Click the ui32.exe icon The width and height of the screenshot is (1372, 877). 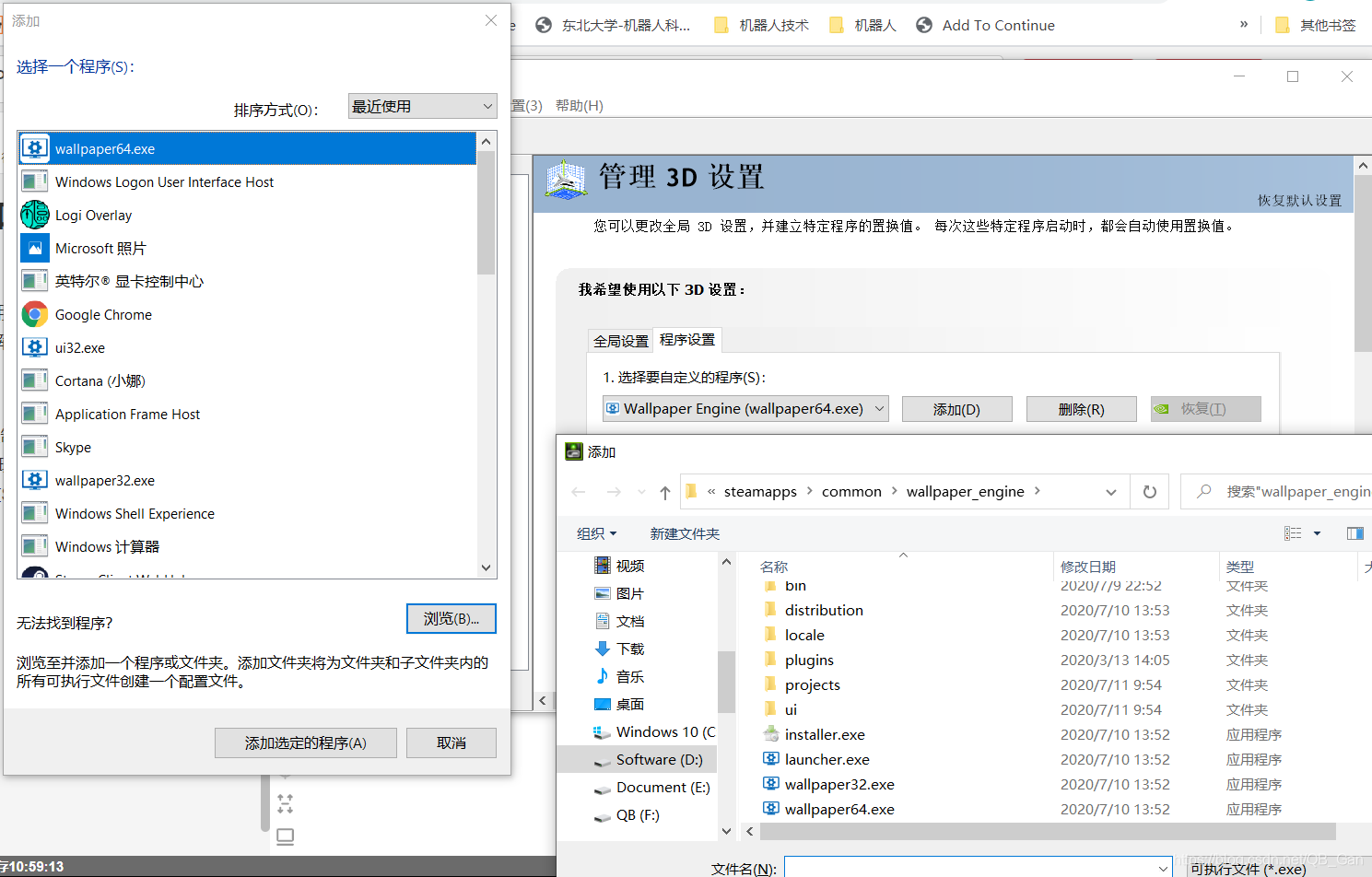[35, 347]
